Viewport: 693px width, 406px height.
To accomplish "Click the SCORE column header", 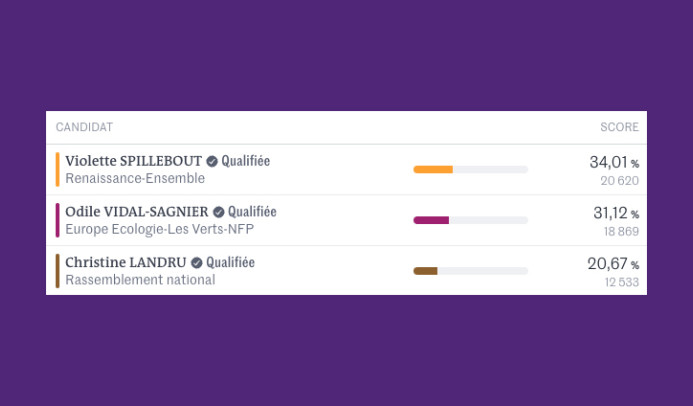I will 619,127.
